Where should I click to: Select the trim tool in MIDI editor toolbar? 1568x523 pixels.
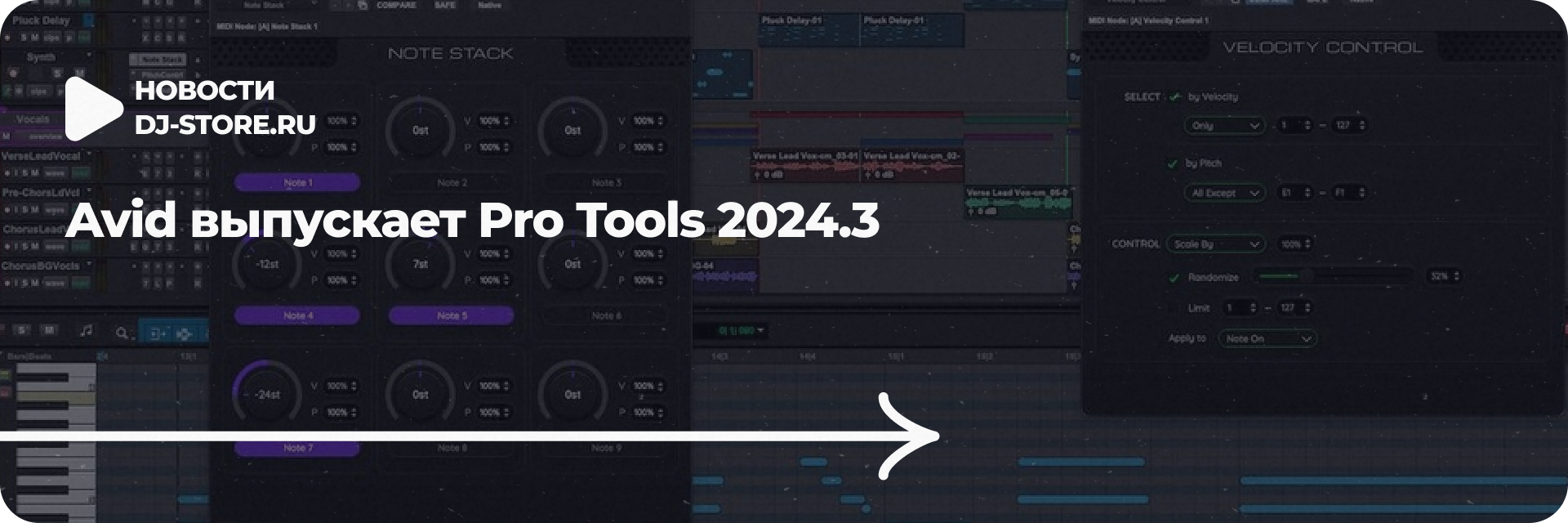pos(158,333)
